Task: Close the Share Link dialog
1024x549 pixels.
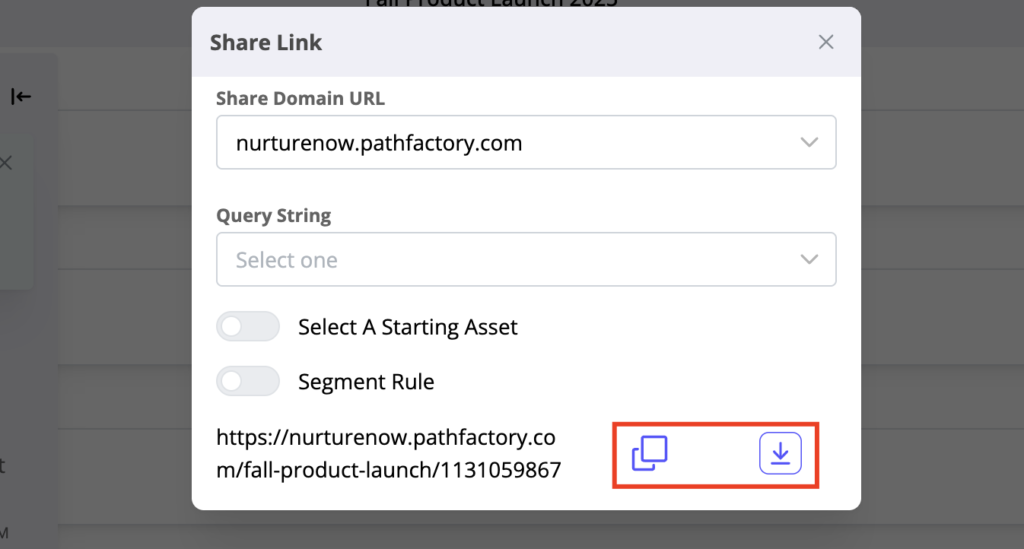Action: tap(826, 42)
